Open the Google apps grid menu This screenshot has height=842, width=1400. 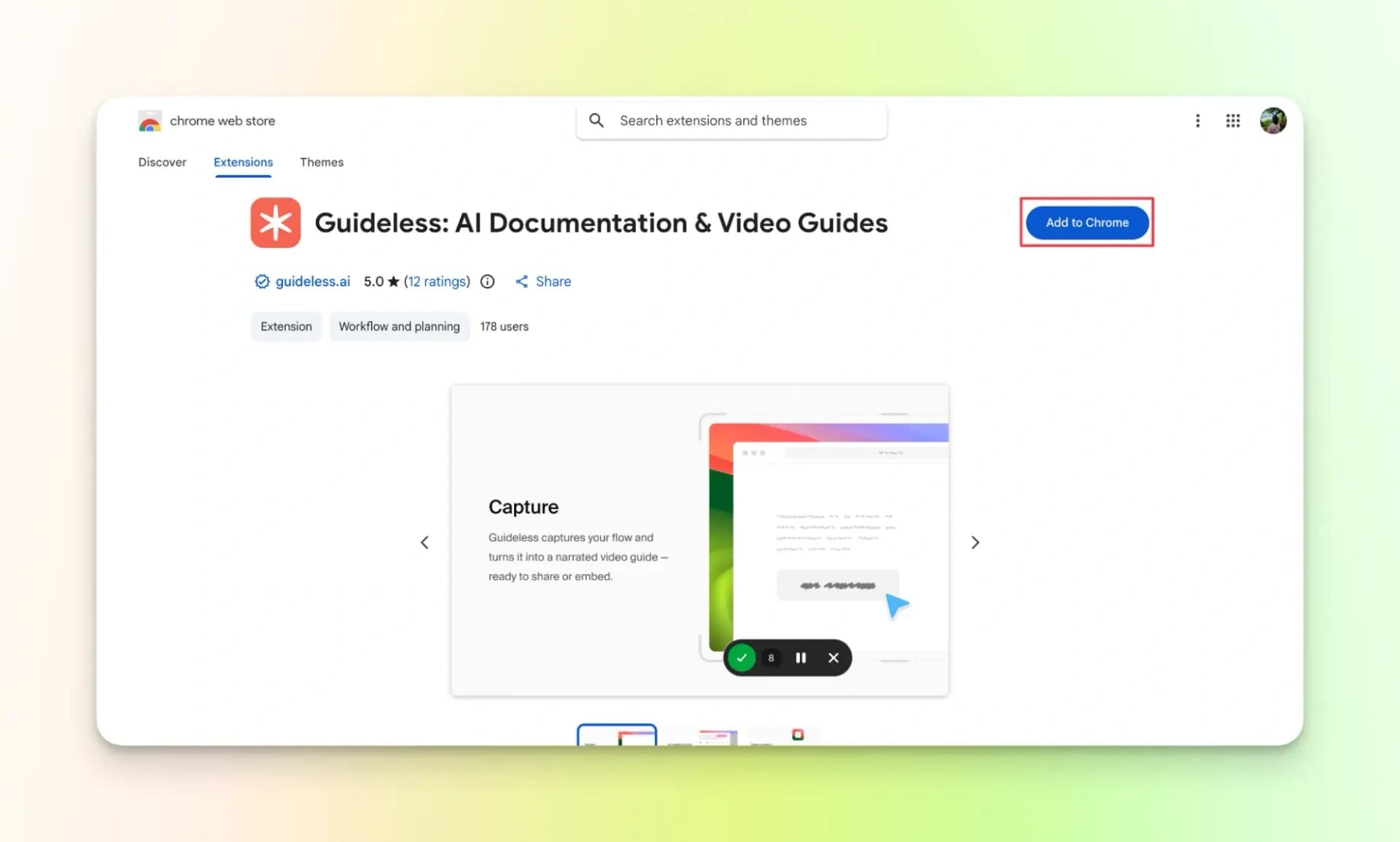(1232, 120)
